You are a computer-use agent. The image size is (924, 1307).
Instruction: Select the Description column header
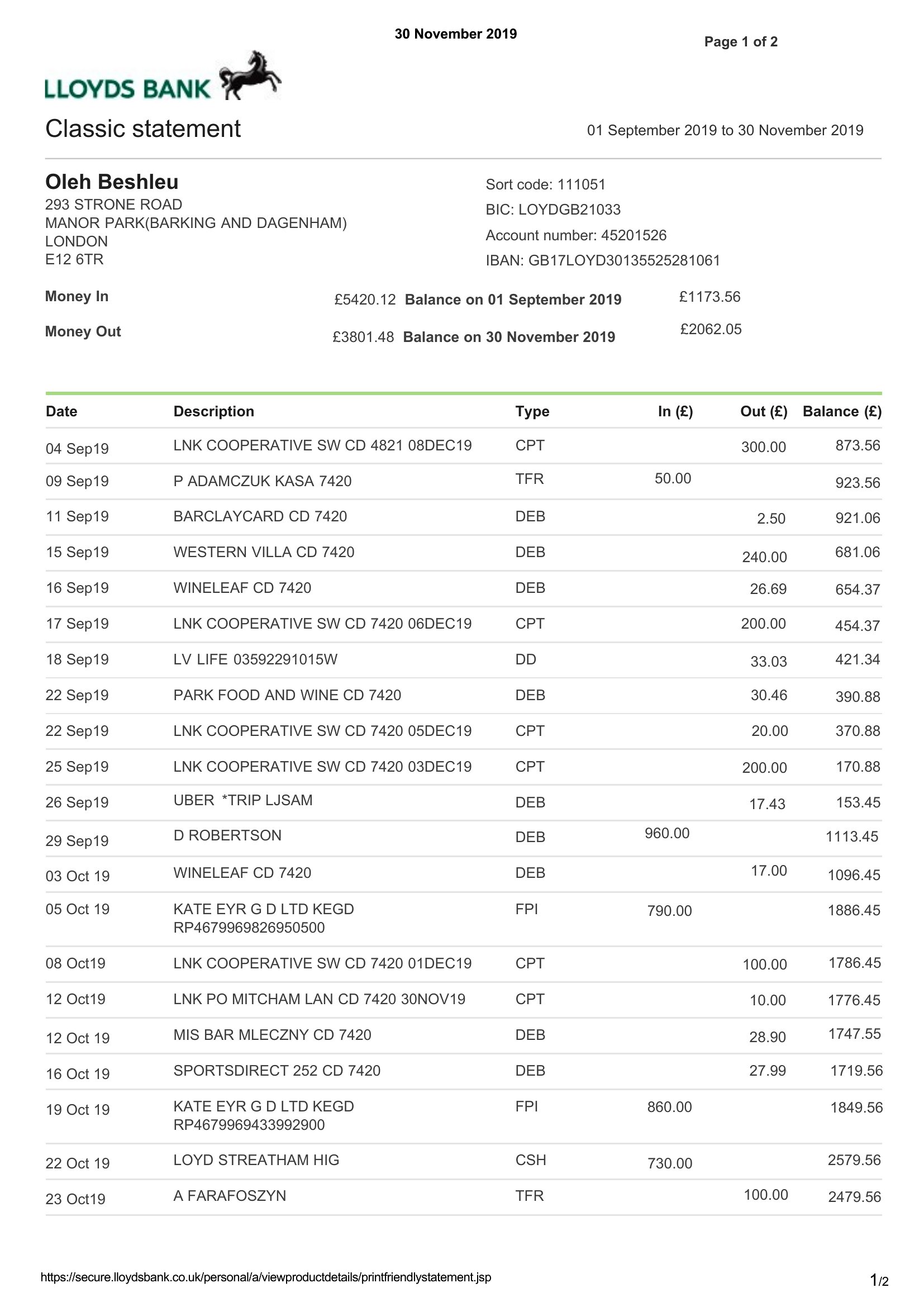[214, 412]
